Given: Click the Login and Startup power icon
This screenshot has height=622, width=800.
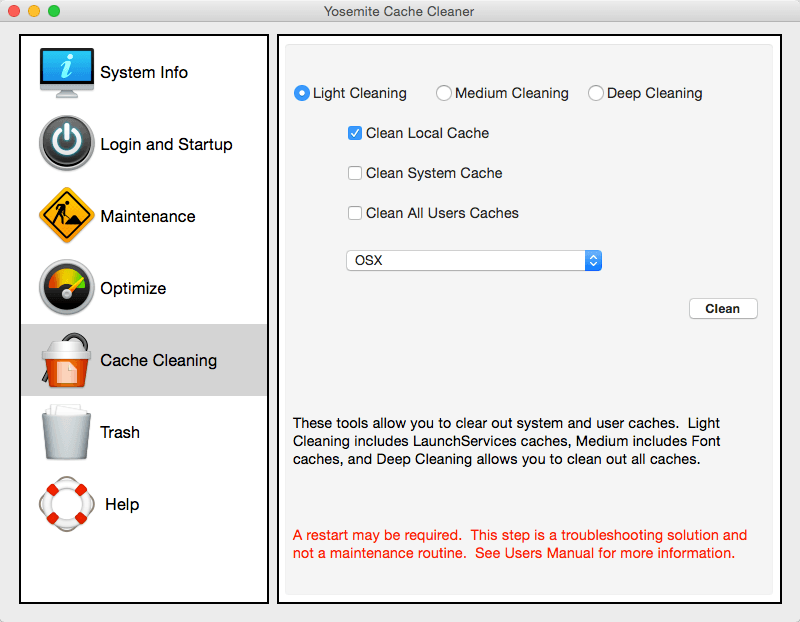Looking at the screenshot, I should [x=67, y=142].
